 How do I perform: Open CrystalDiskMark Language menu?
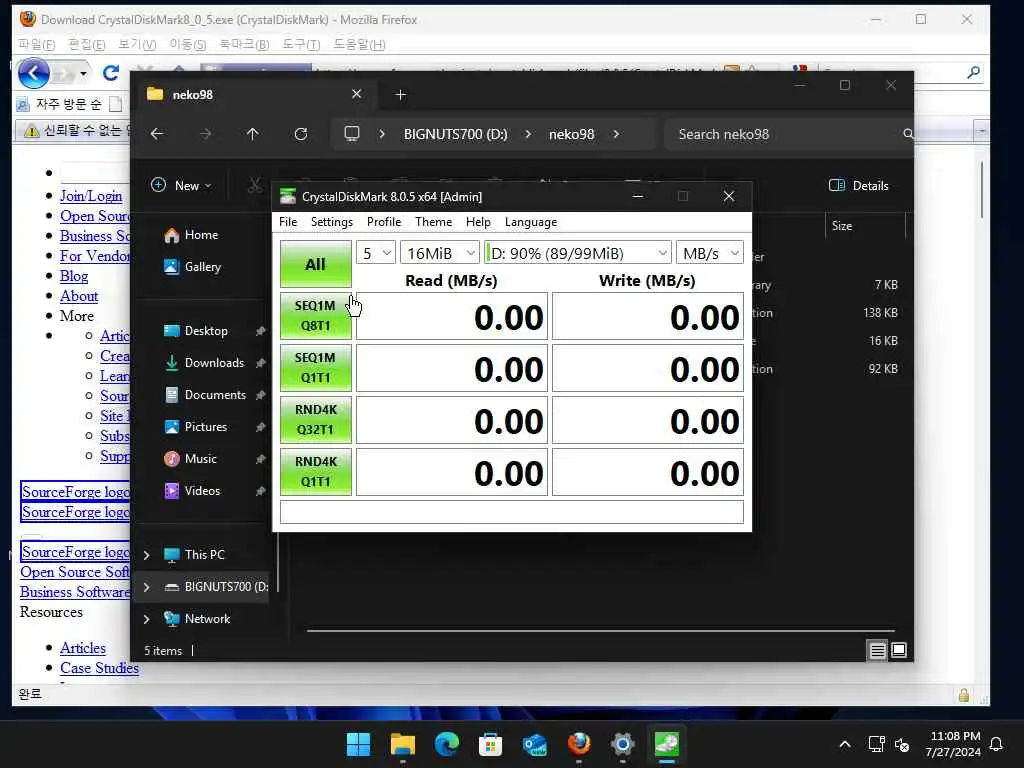[x=531, y=222]
